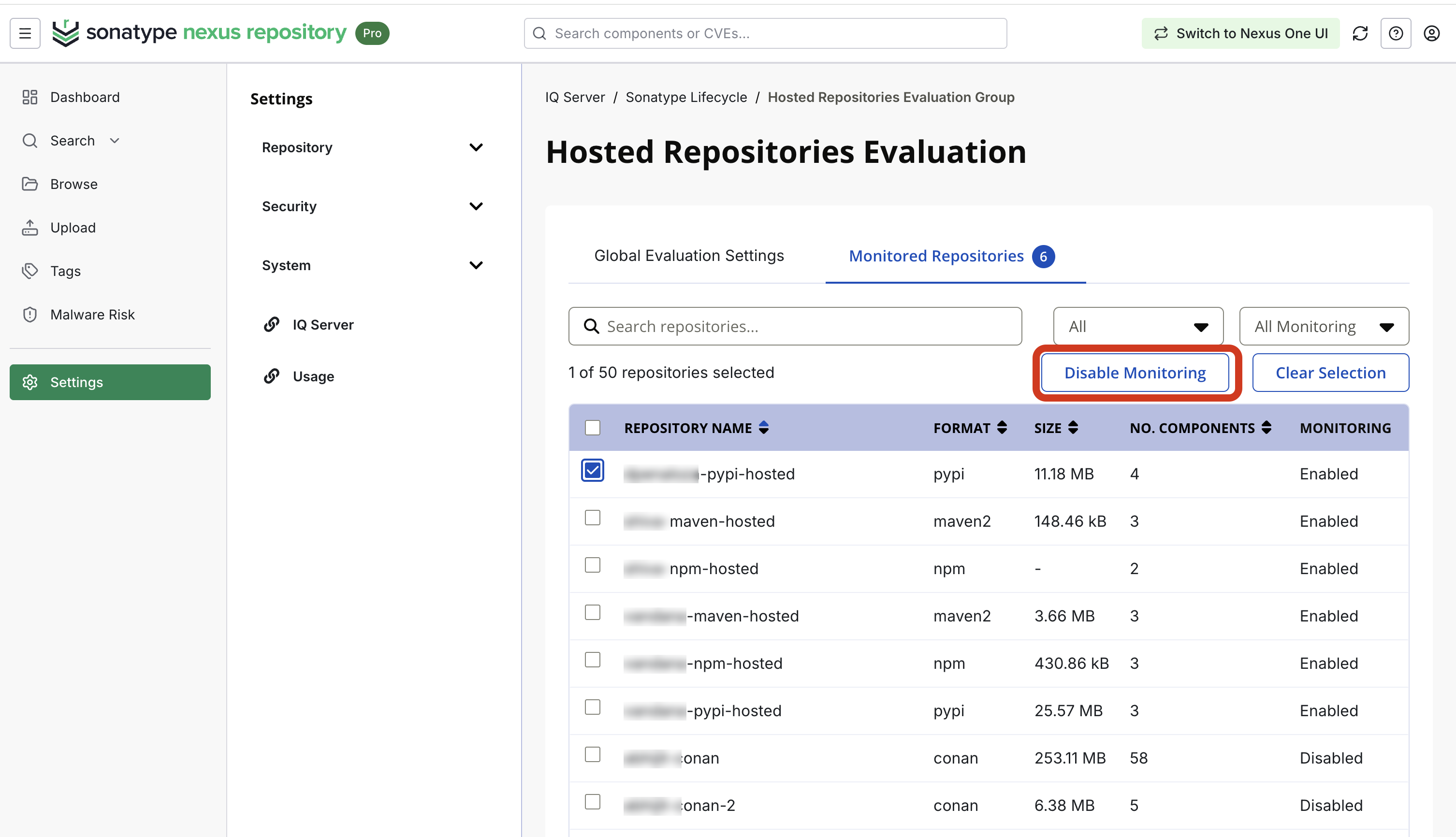The height and width of the screenshot is (837, 1456).
Task: Expand the Repository settings section
Action: click(x=372, y=148)
